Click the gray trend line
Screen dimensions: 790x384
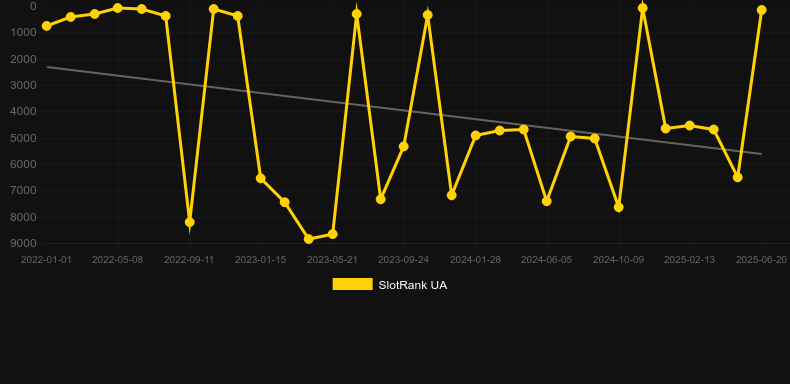[x=404, y=110]
